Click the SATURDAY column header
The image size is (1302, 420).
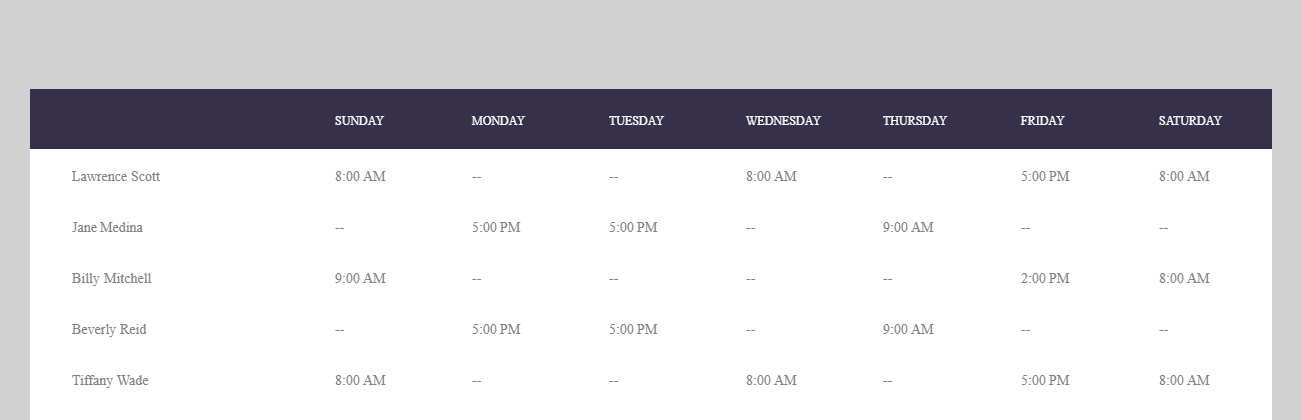tap(1190, 121)
